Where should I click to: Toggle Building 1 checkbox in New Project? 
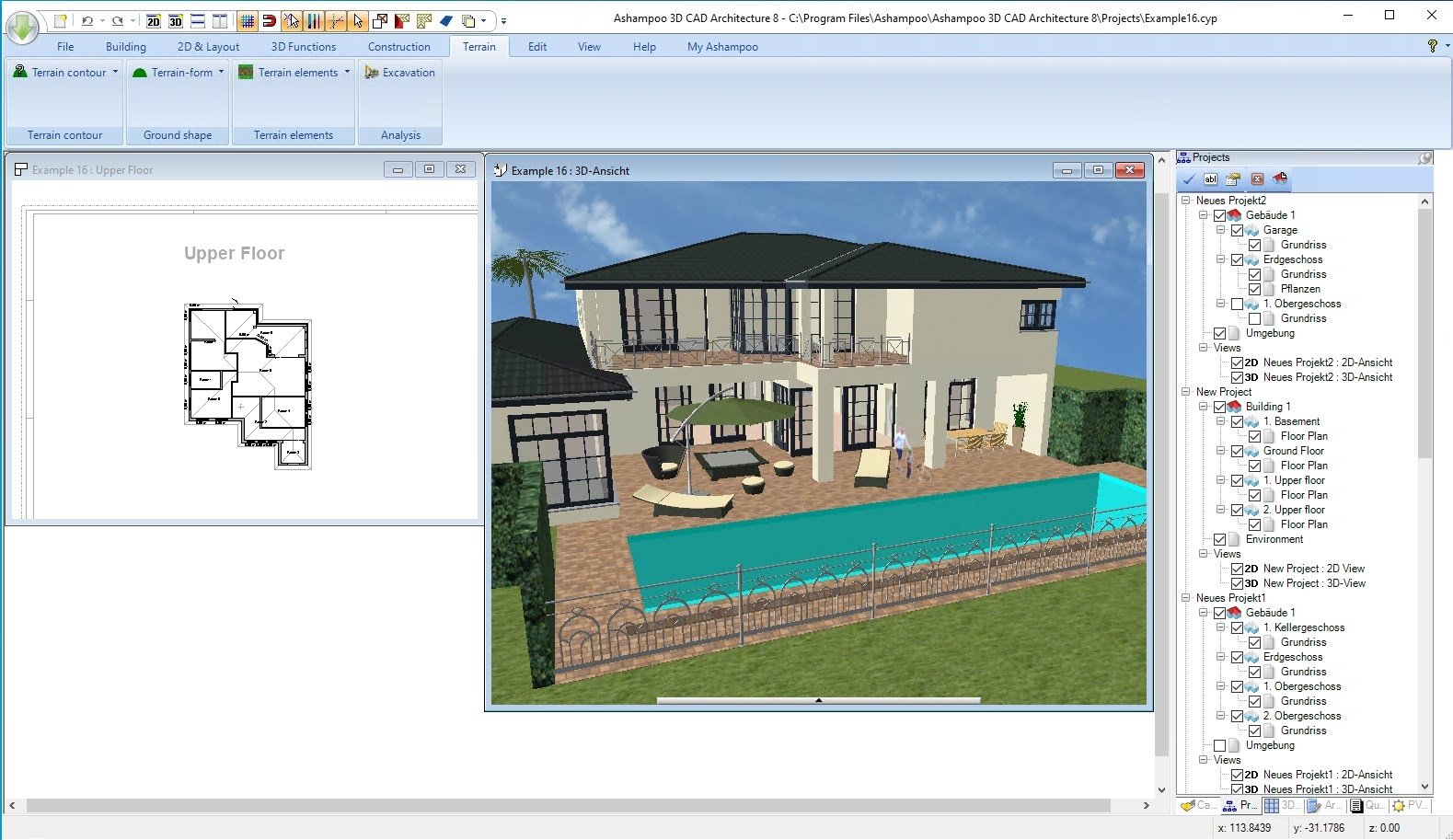tap(1219, 407)
